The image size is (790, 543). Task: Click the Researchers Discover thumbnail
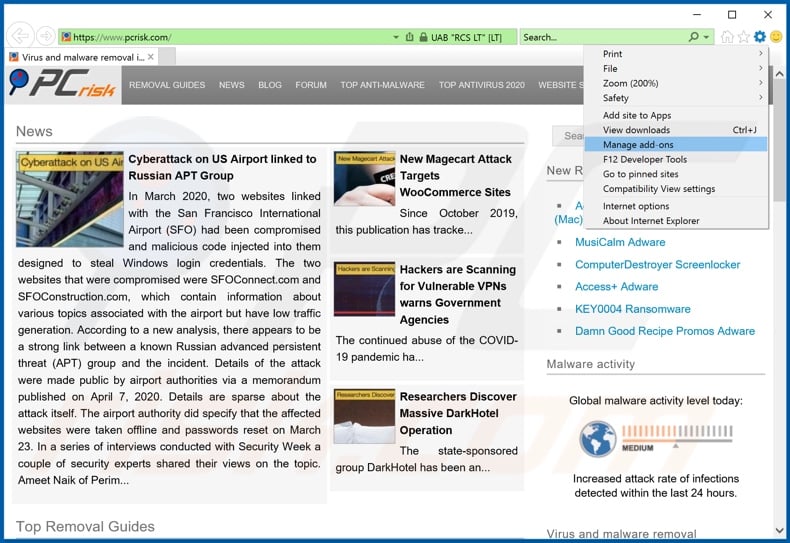(365, 416)
